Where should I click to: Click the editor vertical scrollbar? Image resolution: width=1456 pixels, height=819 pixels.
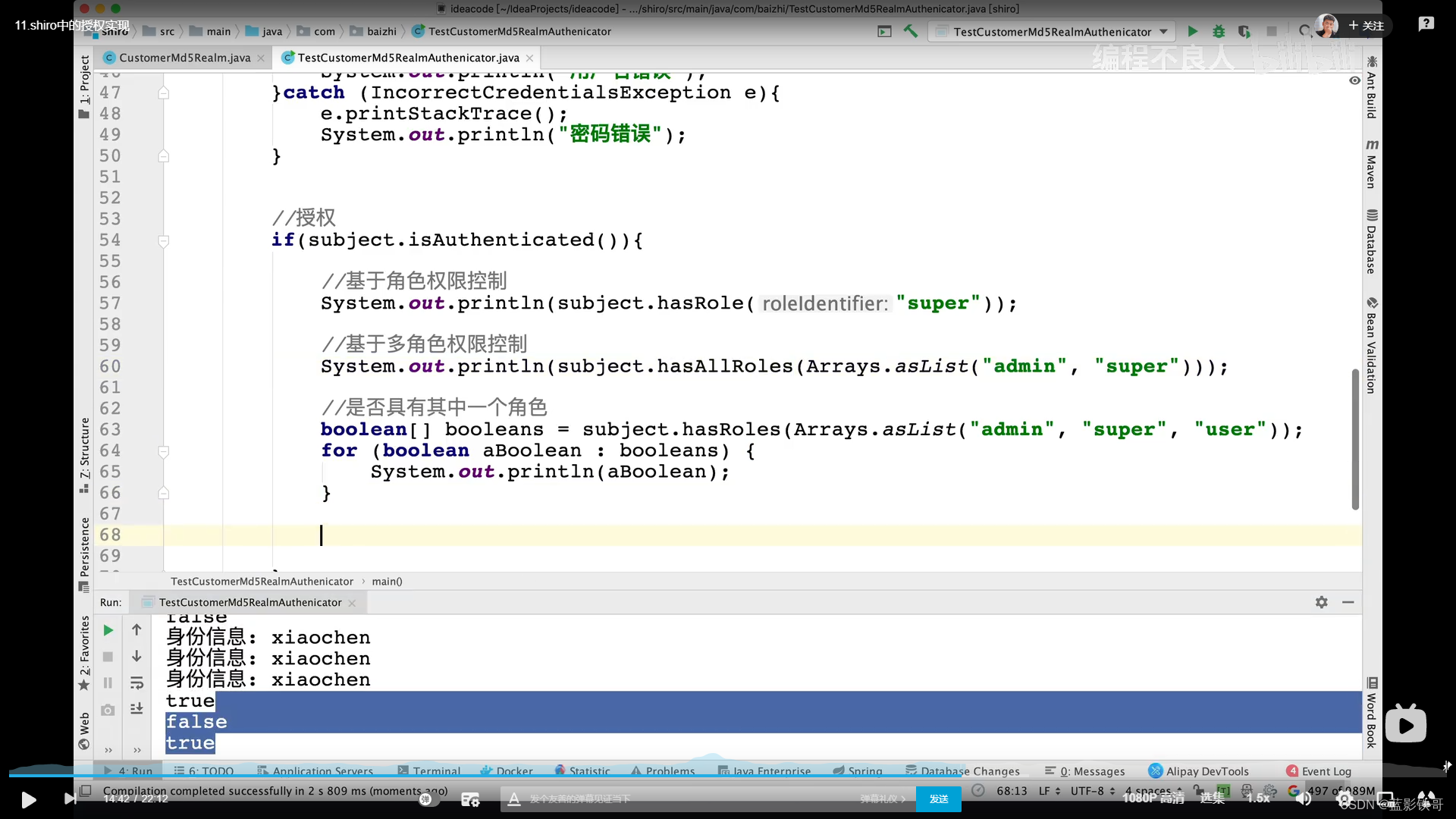click(1355, 439)
